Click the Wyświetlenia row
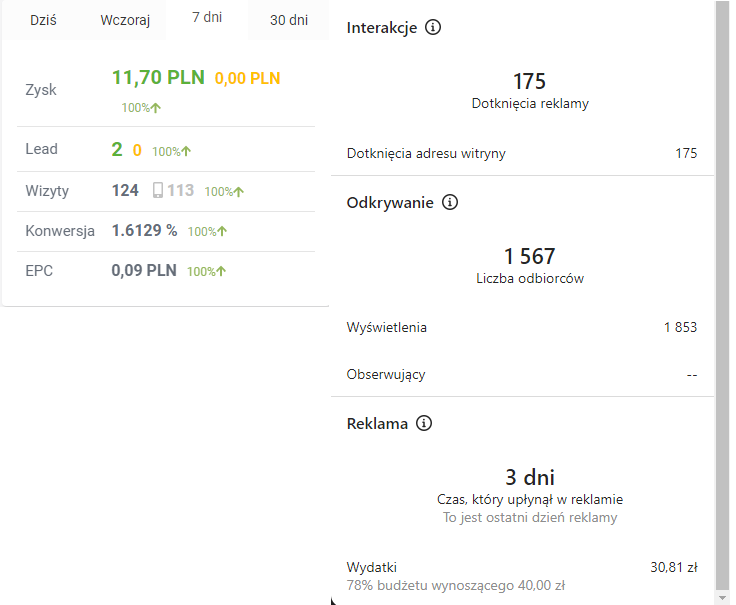Viewport: 736px width, 605px height. (x=522, y=327)
